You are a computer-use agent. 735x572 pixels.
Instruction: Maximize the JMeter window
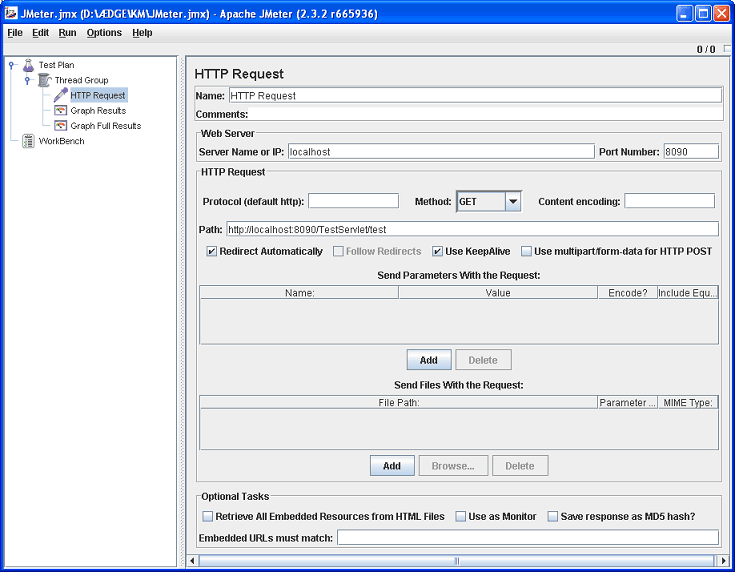[703, 14]
